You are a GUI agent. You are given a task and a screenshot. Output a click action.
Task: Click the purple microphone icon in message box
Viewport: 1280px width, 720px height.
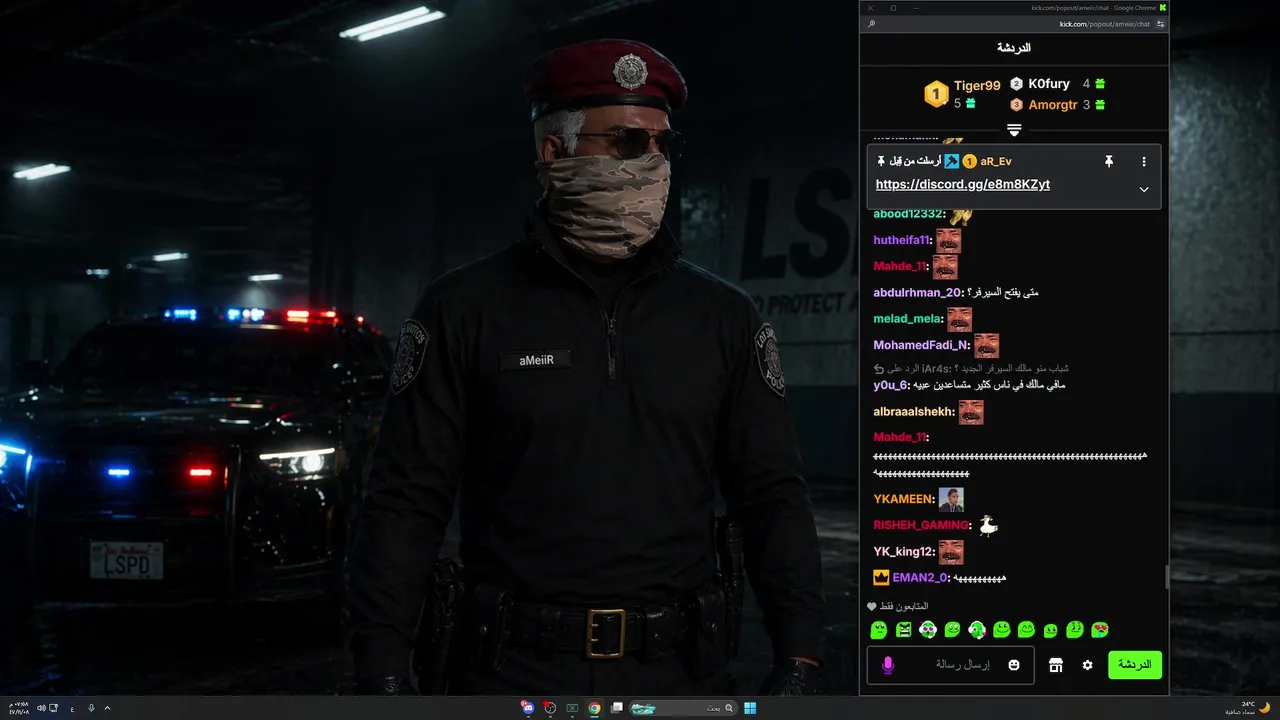coord(887,665)
